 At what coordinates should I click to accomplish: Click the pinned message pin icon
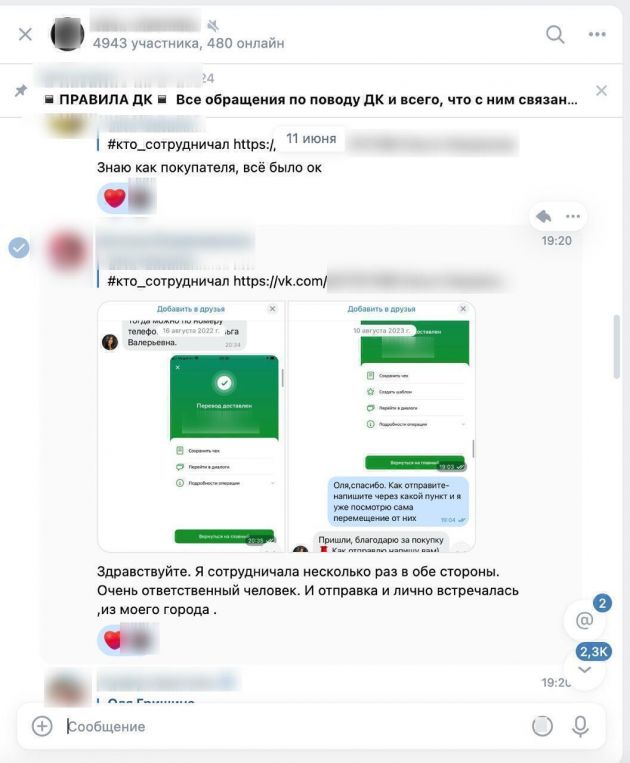coord(20,91)
